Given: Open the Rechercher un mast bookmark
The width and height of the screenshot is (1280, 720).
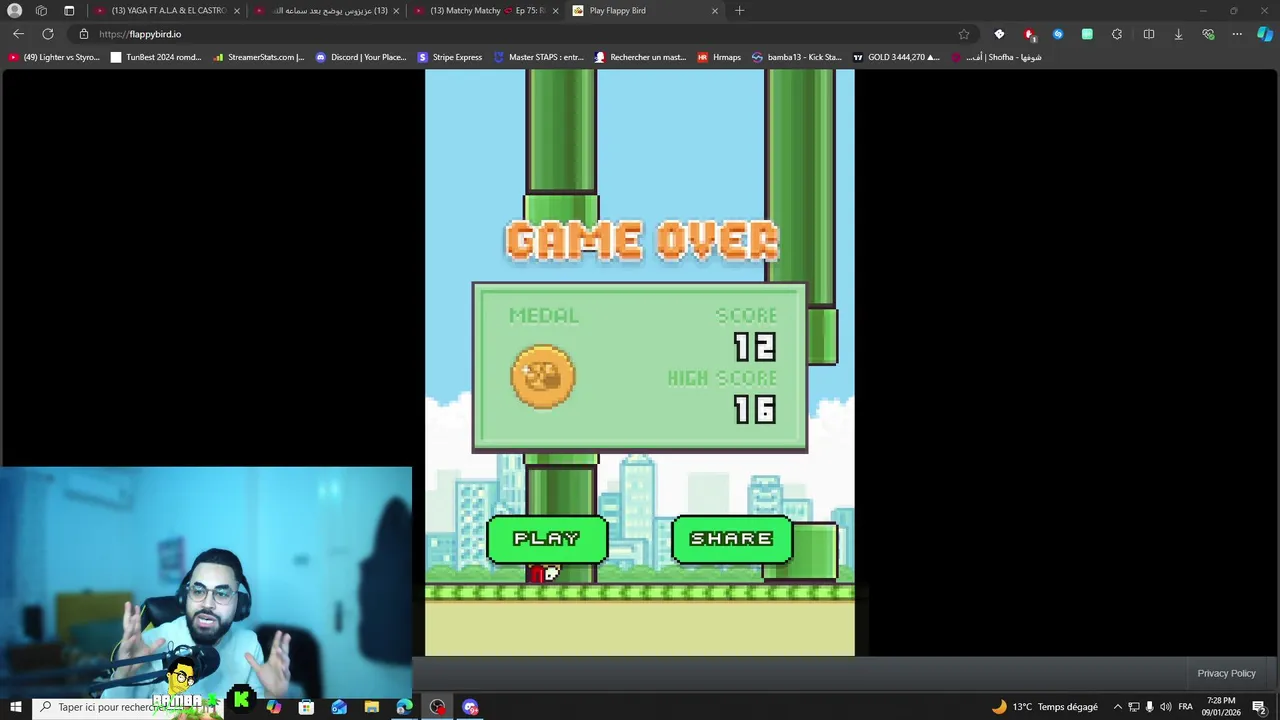Looking at the screenshot, I should [x=641, y=57].
